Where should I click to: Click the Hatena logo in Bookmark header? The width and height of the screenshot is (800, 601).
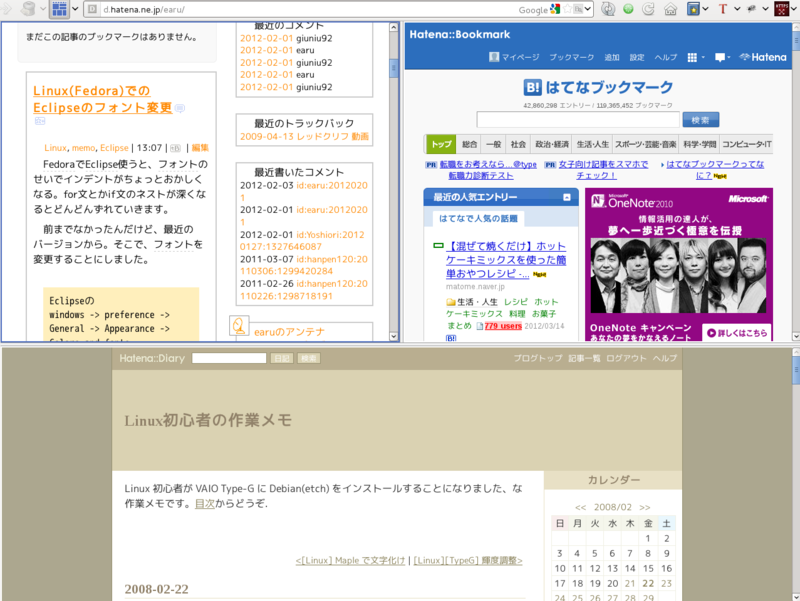(763, 57)
